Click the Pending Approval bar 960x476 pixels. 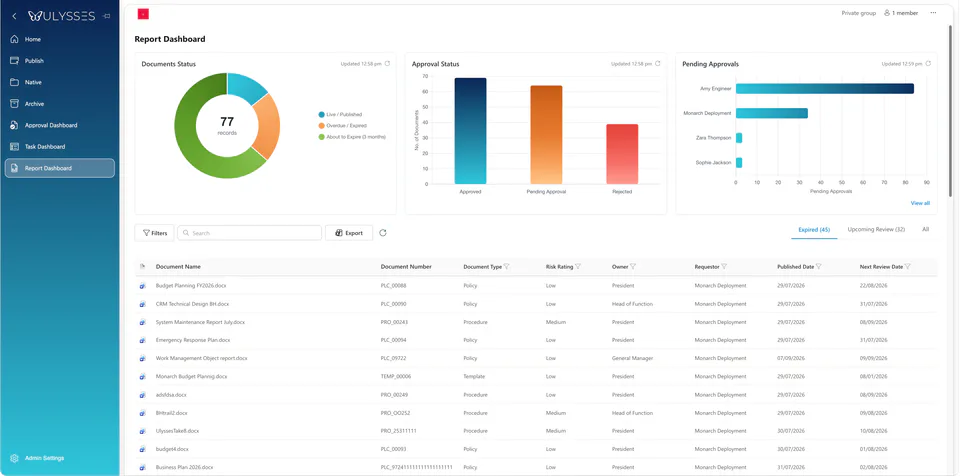546,135
